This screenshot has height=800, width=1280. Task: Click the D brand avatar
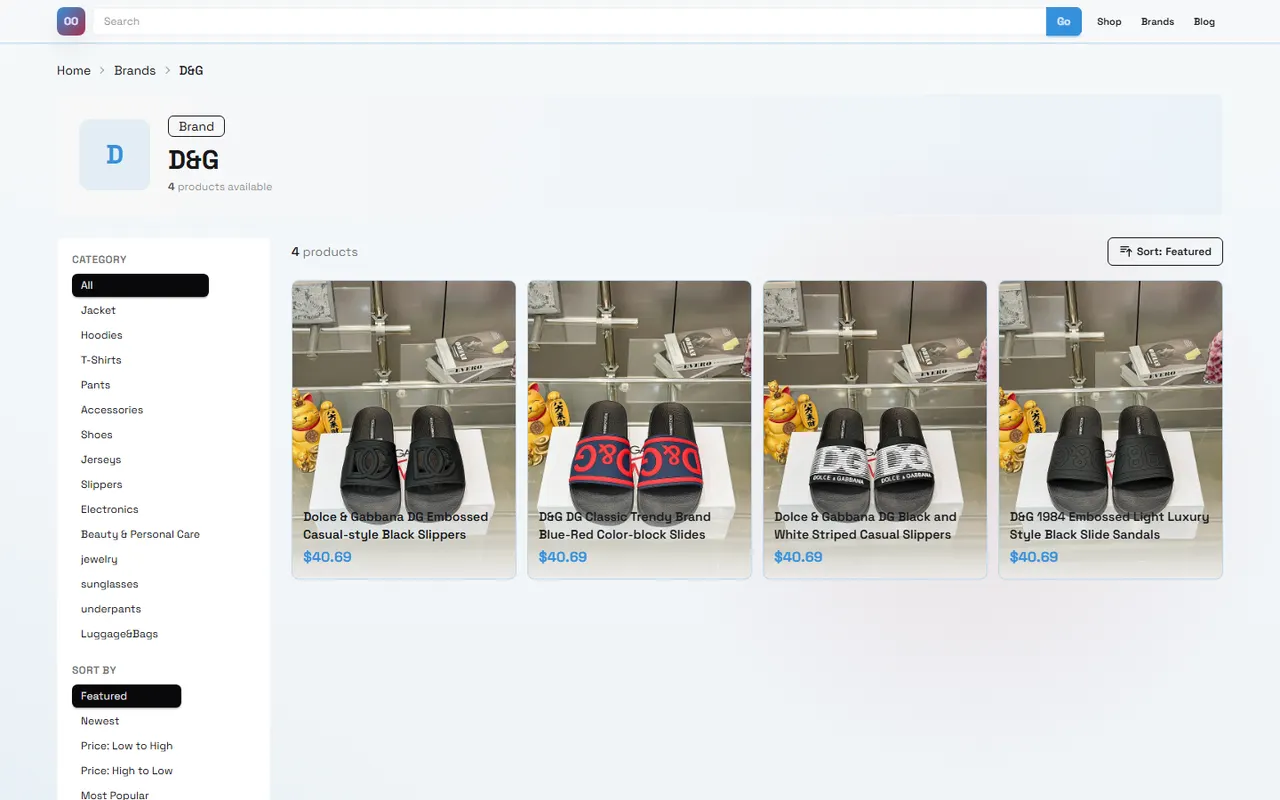point(115,155)
